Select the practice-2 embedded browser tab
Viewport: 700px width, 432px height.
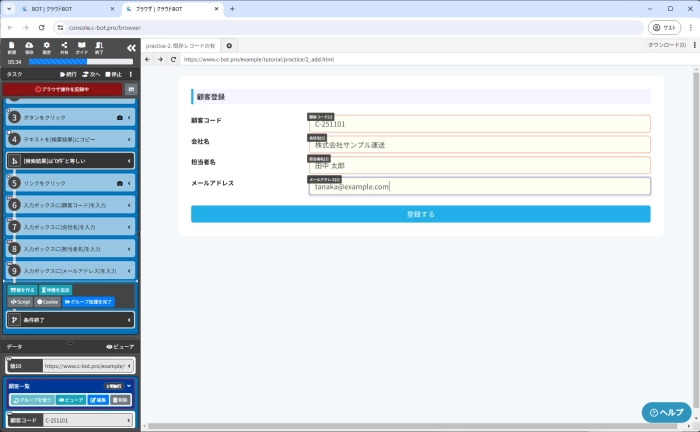tap(181, 45)
